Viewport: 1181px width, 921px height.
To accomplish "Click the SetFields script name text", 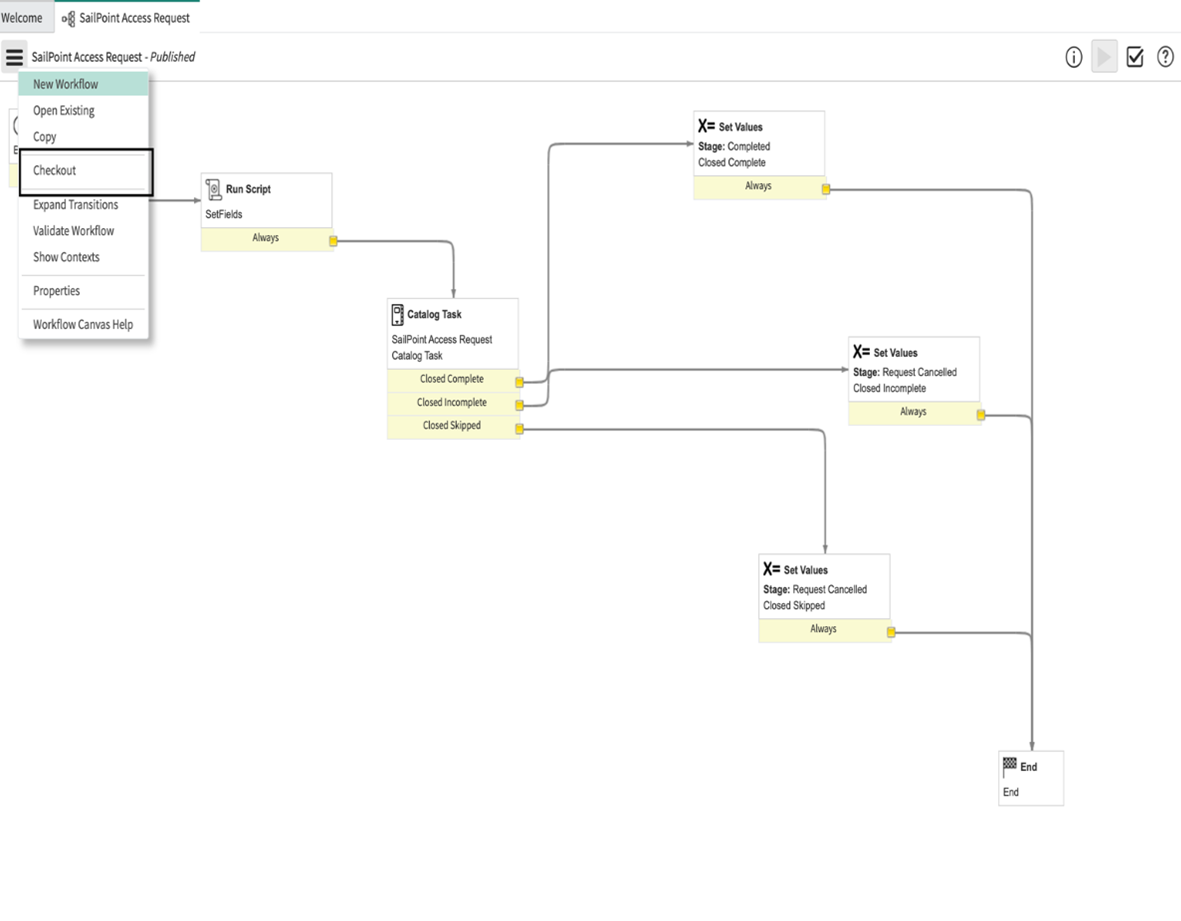I will (x=224, y=215).
